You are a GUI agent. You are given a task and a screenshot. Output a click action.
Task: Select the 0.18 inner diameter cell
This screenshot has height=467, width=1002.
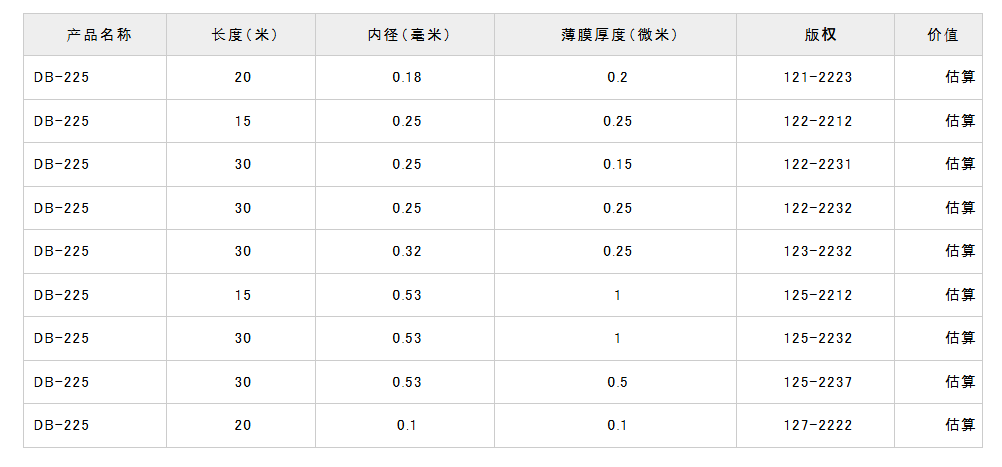click(x=407, y=77)
